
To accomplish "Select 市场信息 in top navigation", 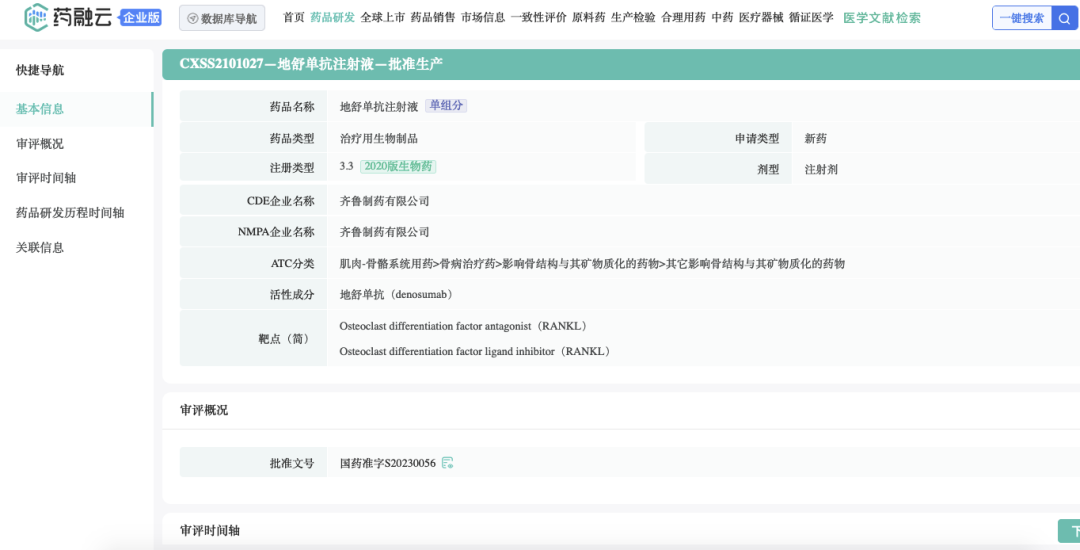I will coord(483,18).
